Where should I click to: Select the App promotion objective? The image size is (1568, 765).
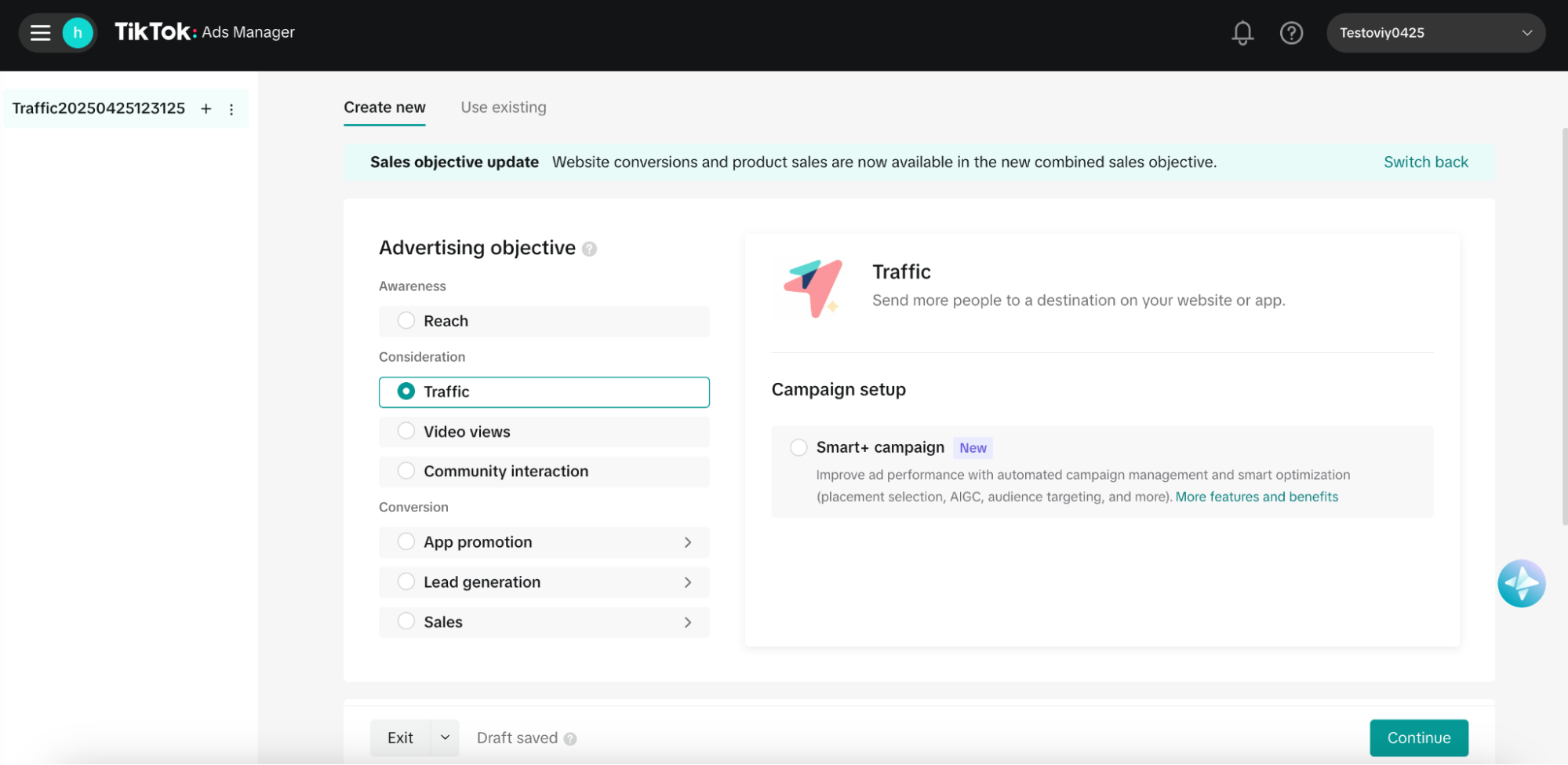click(x=544, y=542)
